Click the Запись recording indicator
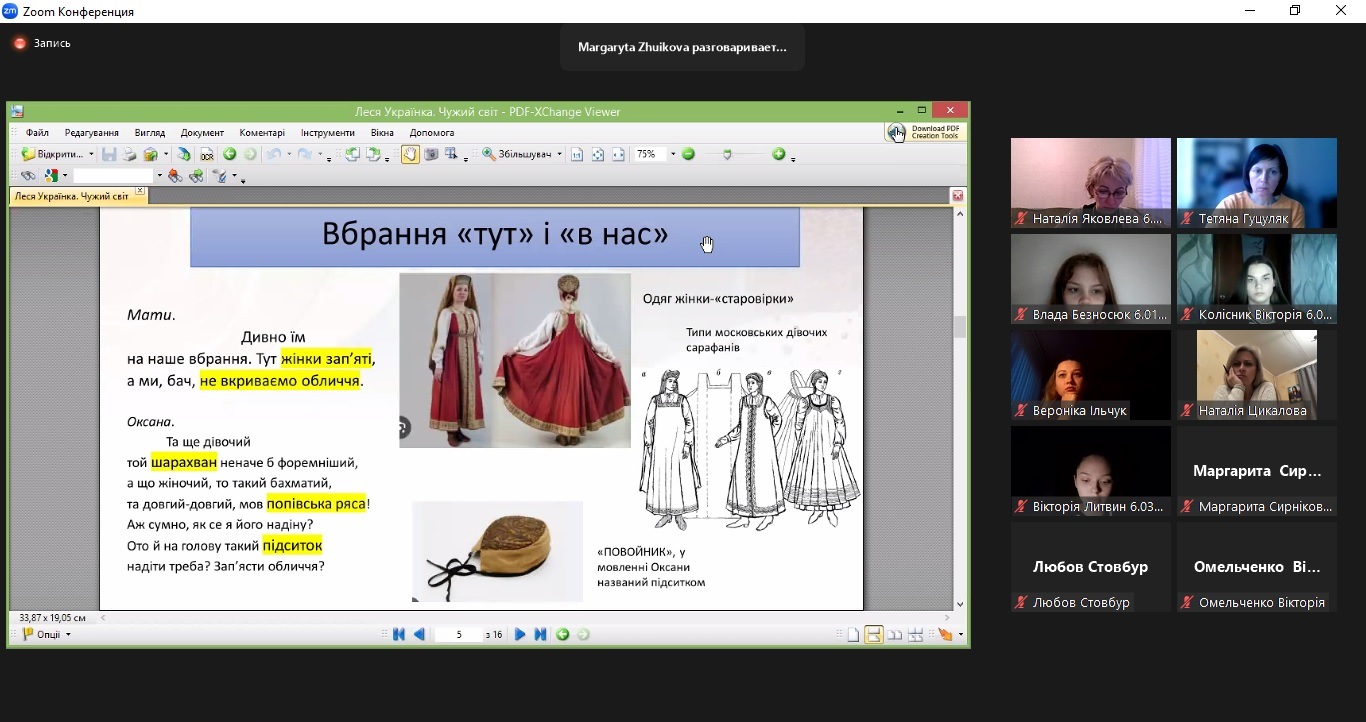Viewport: 1366px width, 722px height. point(41,43)
